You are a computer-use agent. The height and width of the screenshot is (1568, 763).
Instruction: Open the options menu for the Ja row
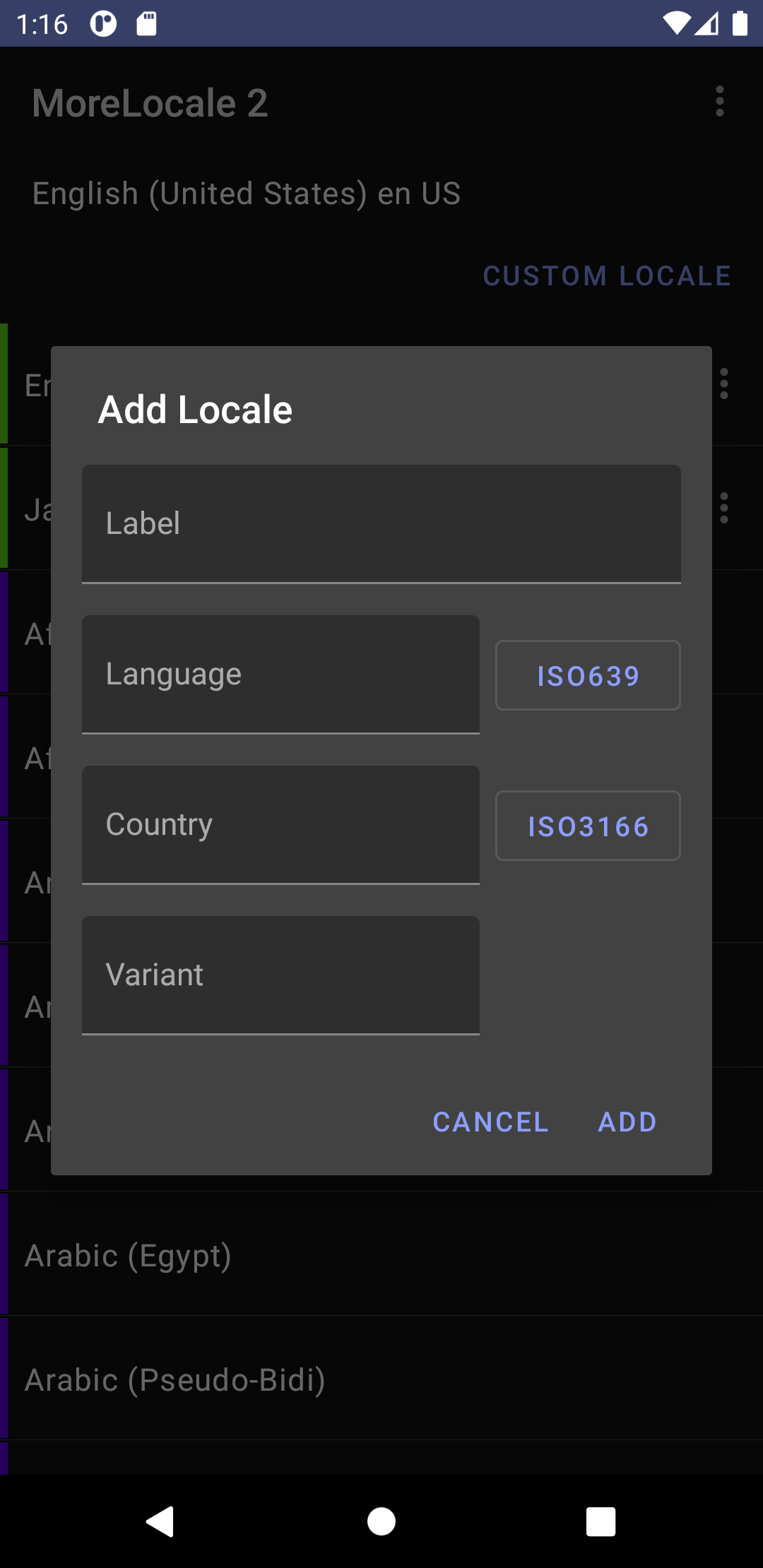pyautogui.click(x=724, y=508)
